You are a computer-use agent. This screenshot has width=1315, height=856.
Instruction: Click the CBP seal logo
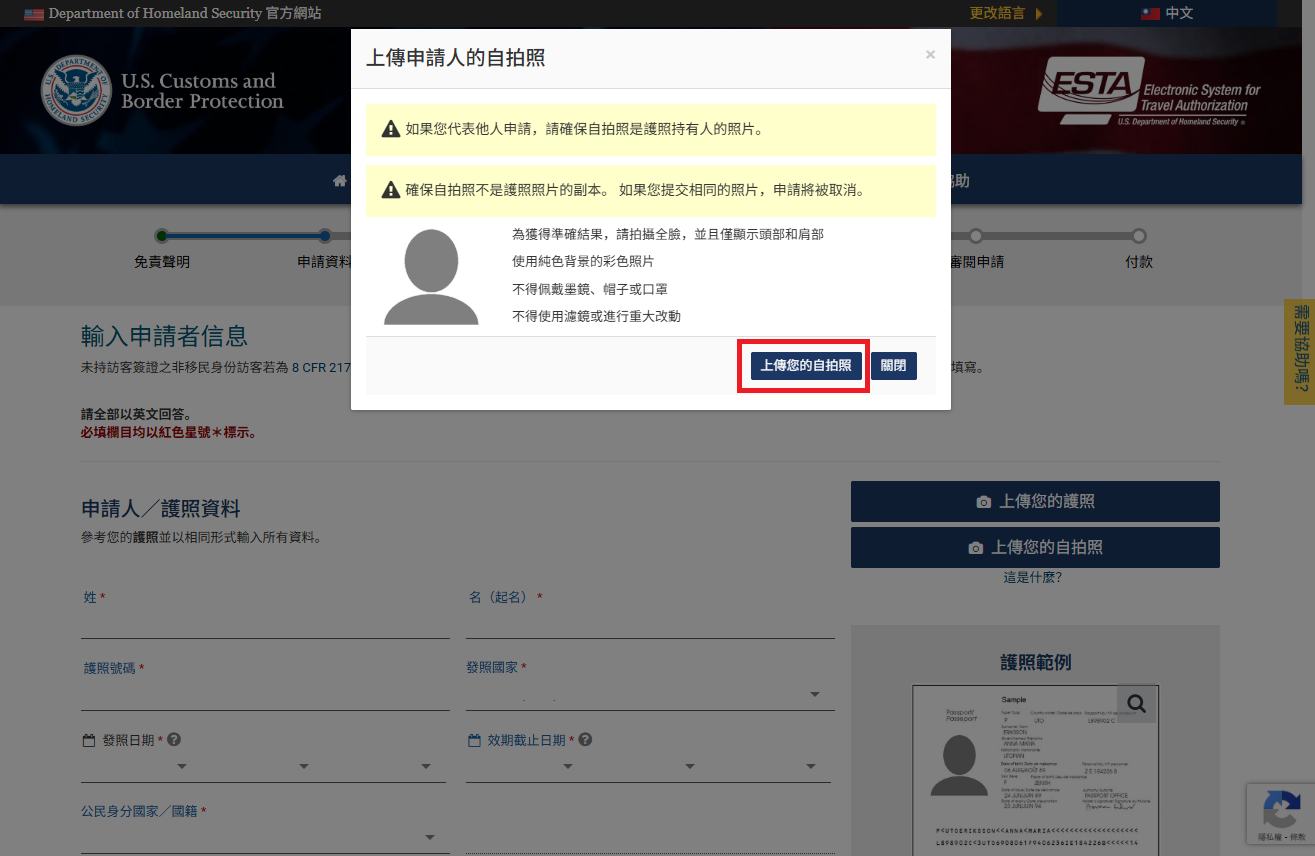tap(78, 89)
